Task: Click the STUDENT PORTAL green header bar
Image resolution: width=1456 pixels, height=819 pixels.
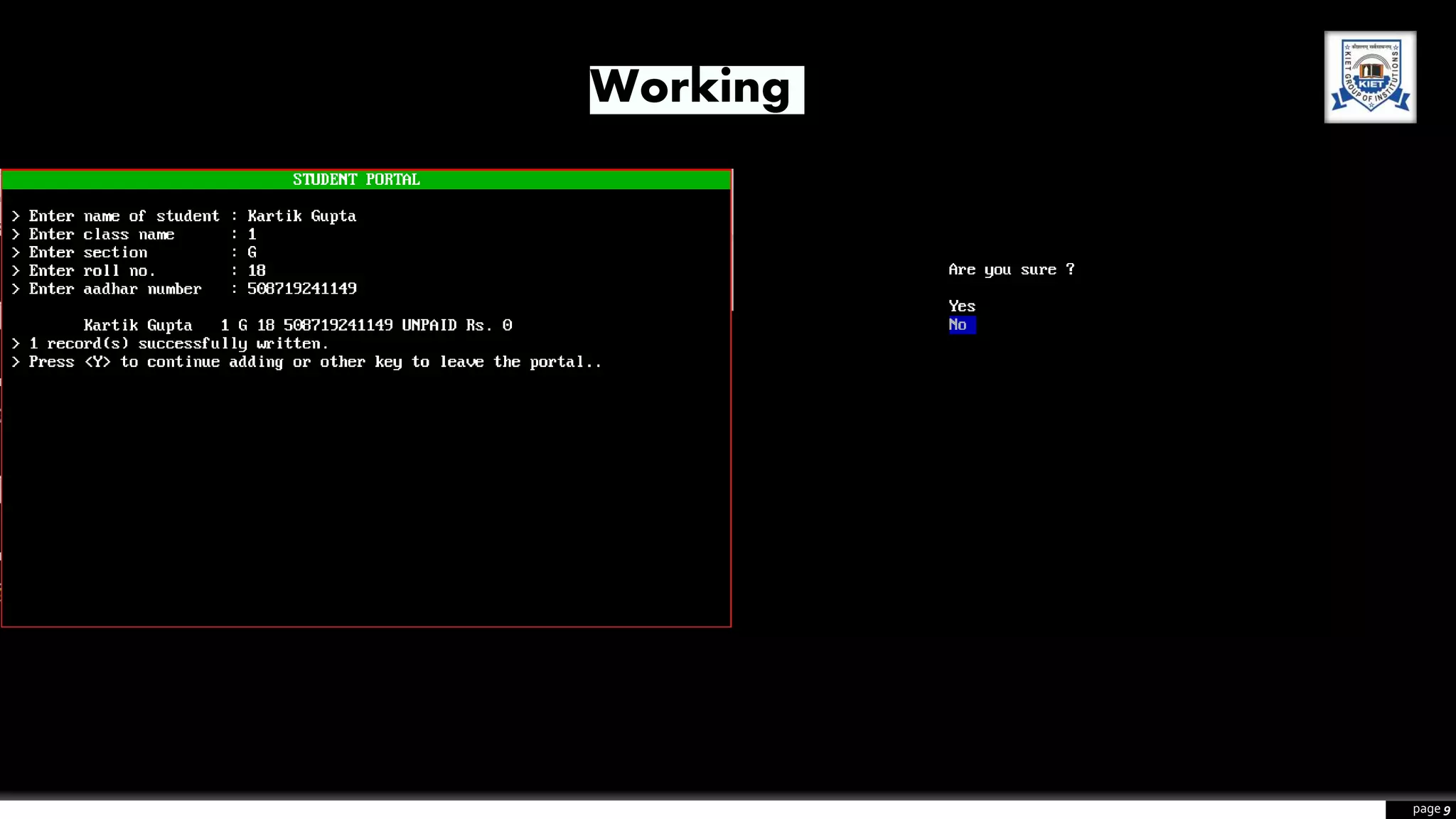Action: [x=365, y=180]
